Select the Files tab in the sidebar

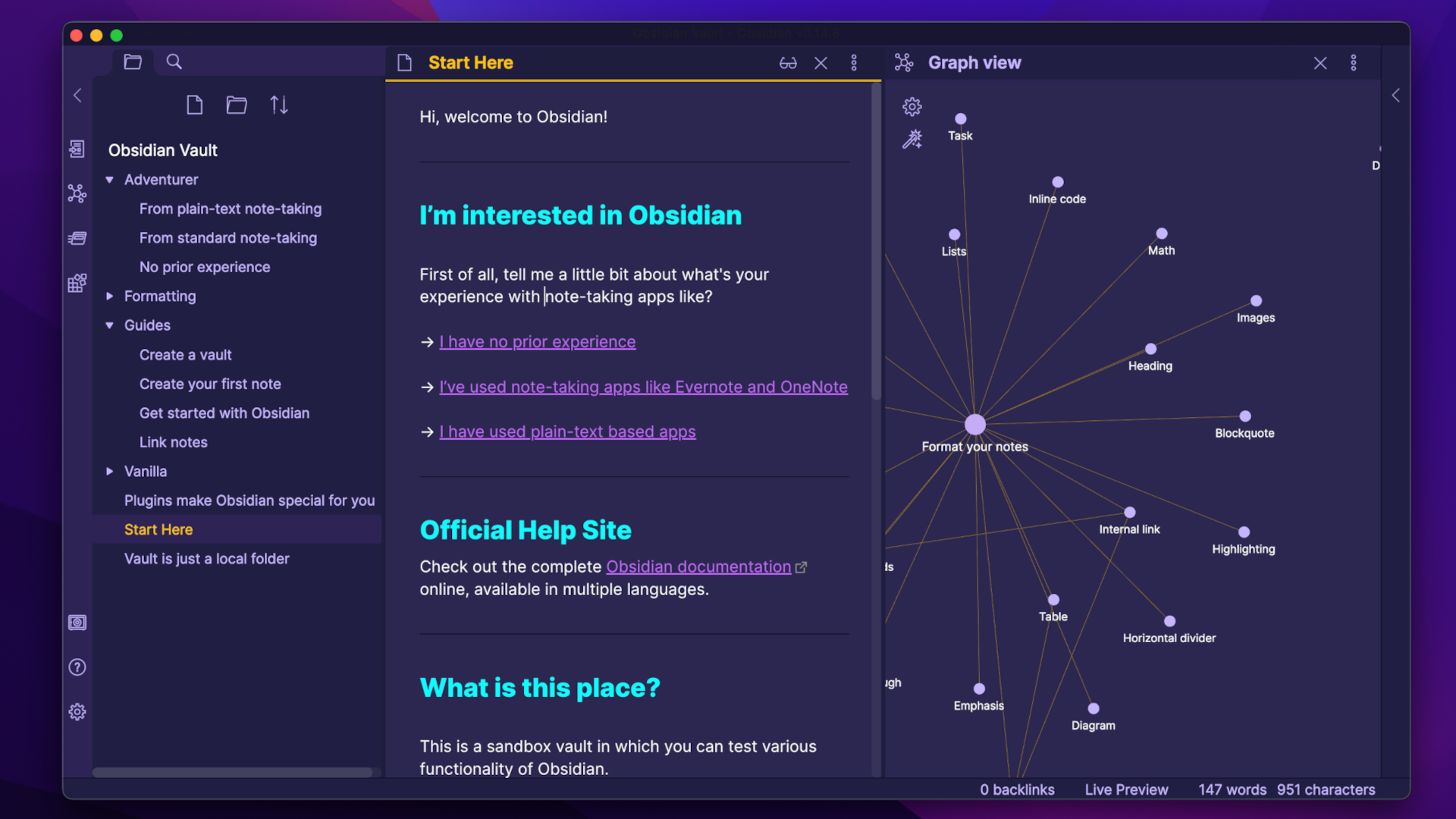133,61
